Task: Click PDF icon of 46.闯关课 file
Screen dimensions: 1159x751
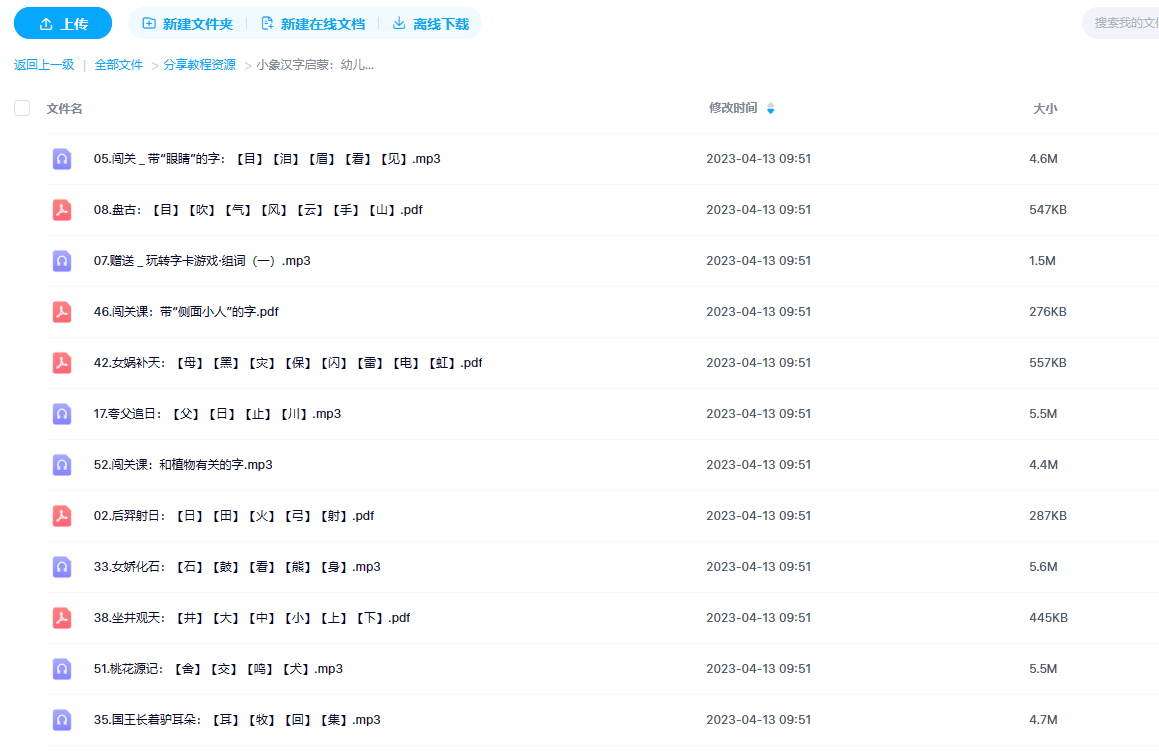Action: tap(62, 312)
